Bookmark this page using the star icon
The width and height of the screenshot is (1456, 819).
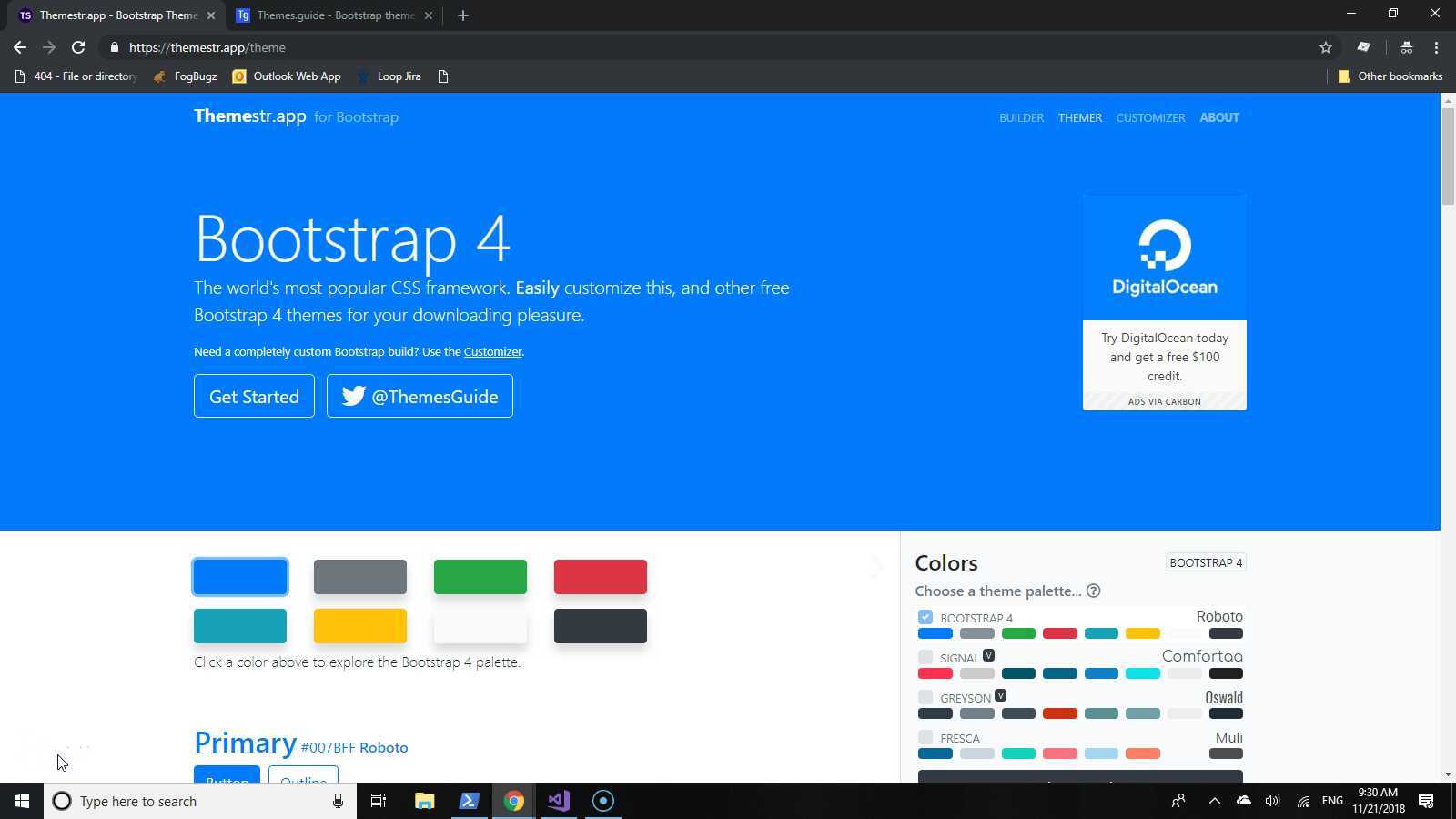pos(1326,47)
